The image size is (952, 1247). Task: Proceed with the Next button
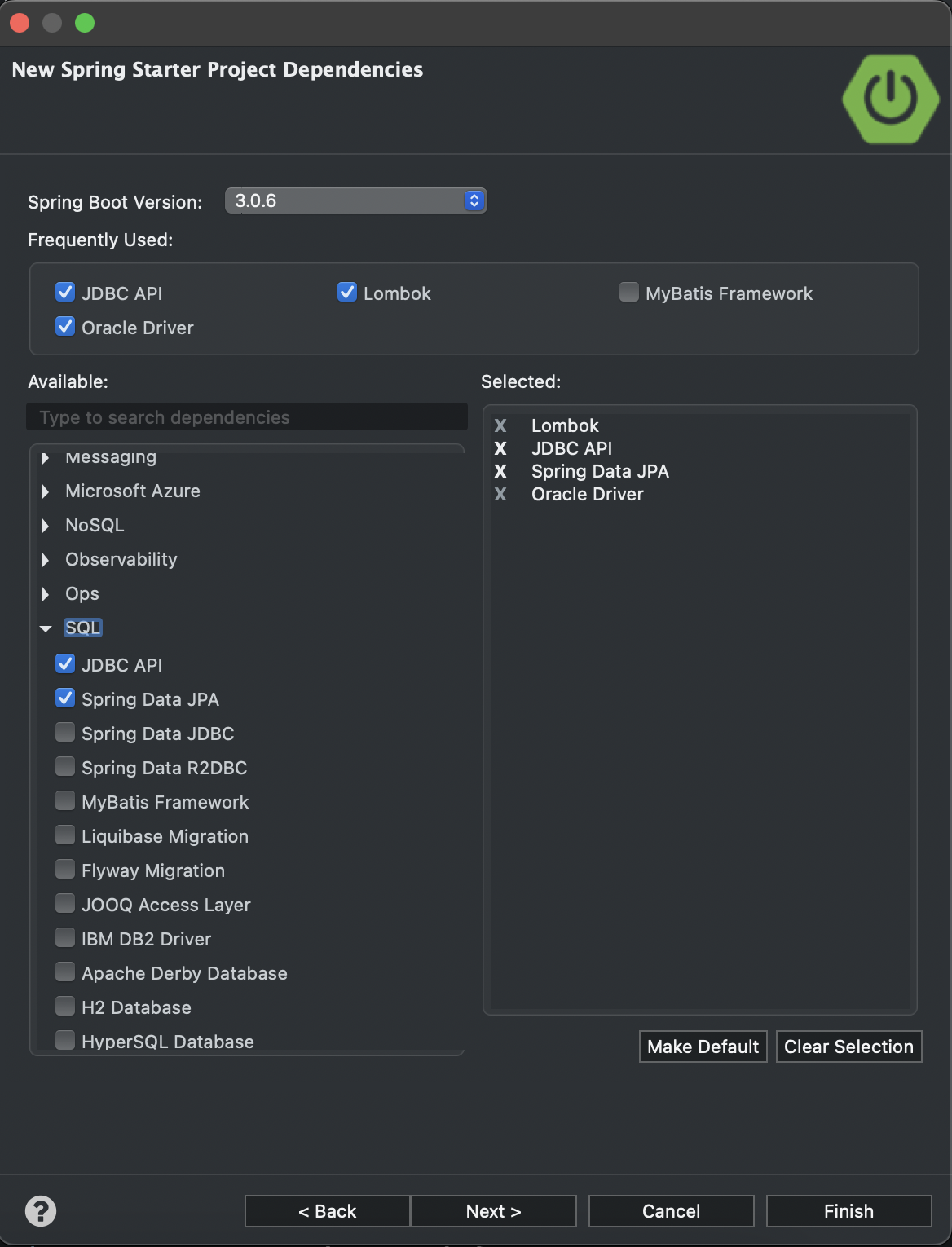(494, 1211)
